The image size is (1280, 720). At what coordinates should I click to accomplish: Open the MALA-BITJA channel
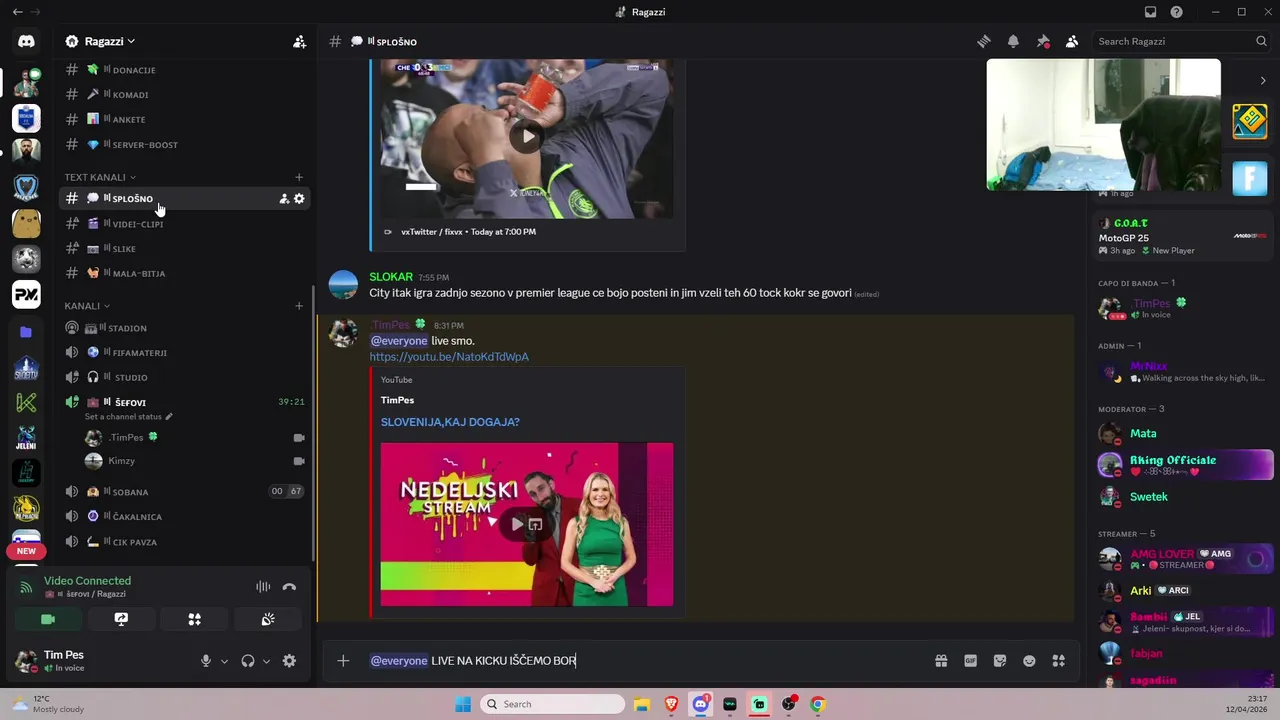186,273
